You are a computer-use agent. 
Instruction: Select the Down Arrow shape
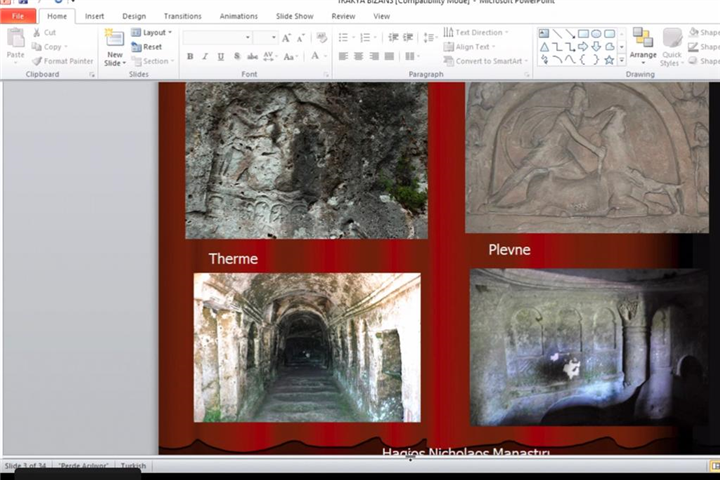click(x=596, y=47)
